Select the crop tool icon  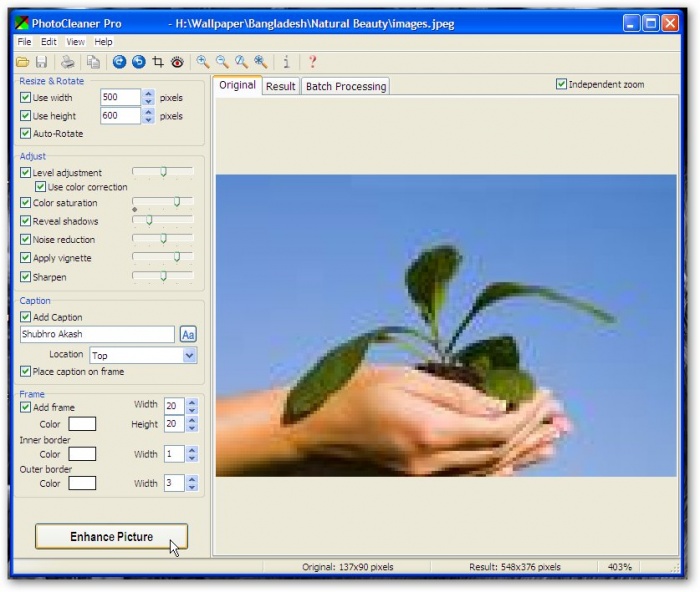click(157, 62)
